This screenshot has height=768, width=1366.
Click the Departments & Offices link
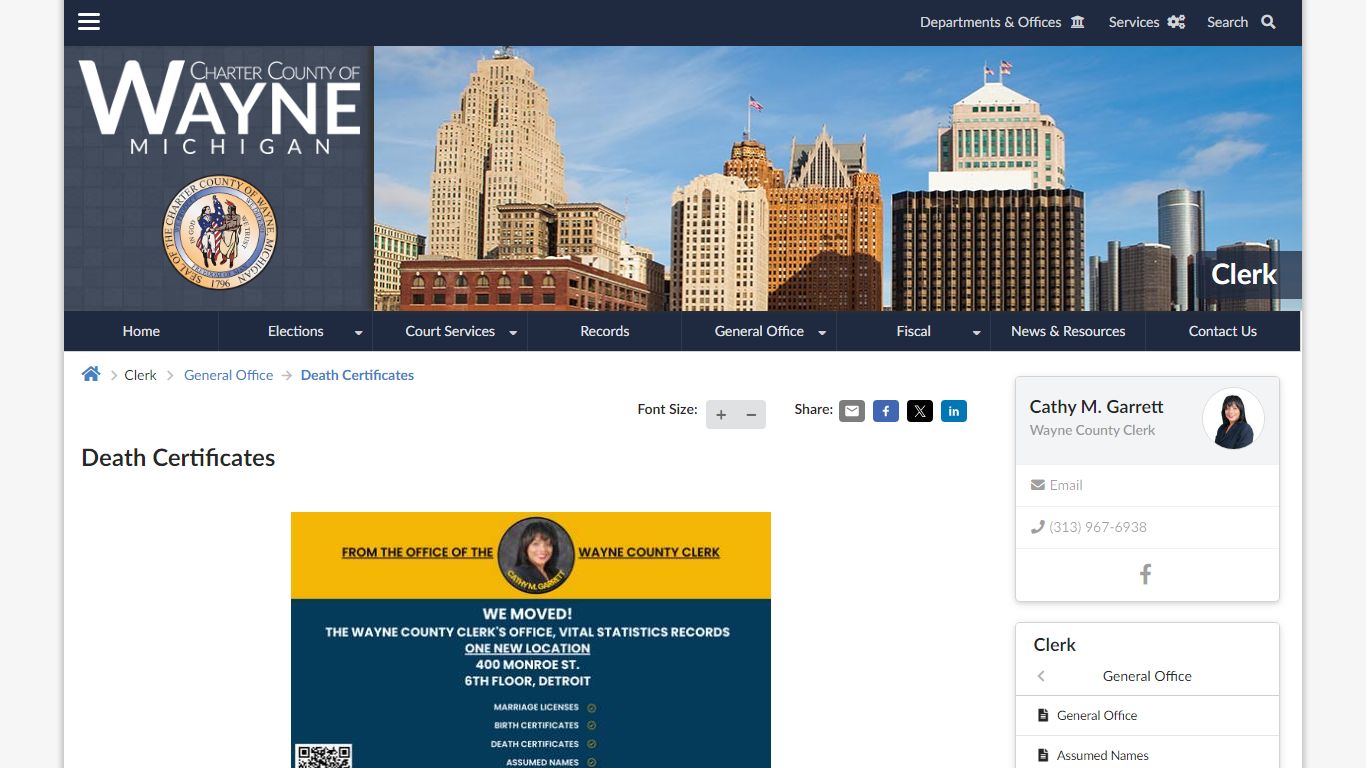point(990,22)
